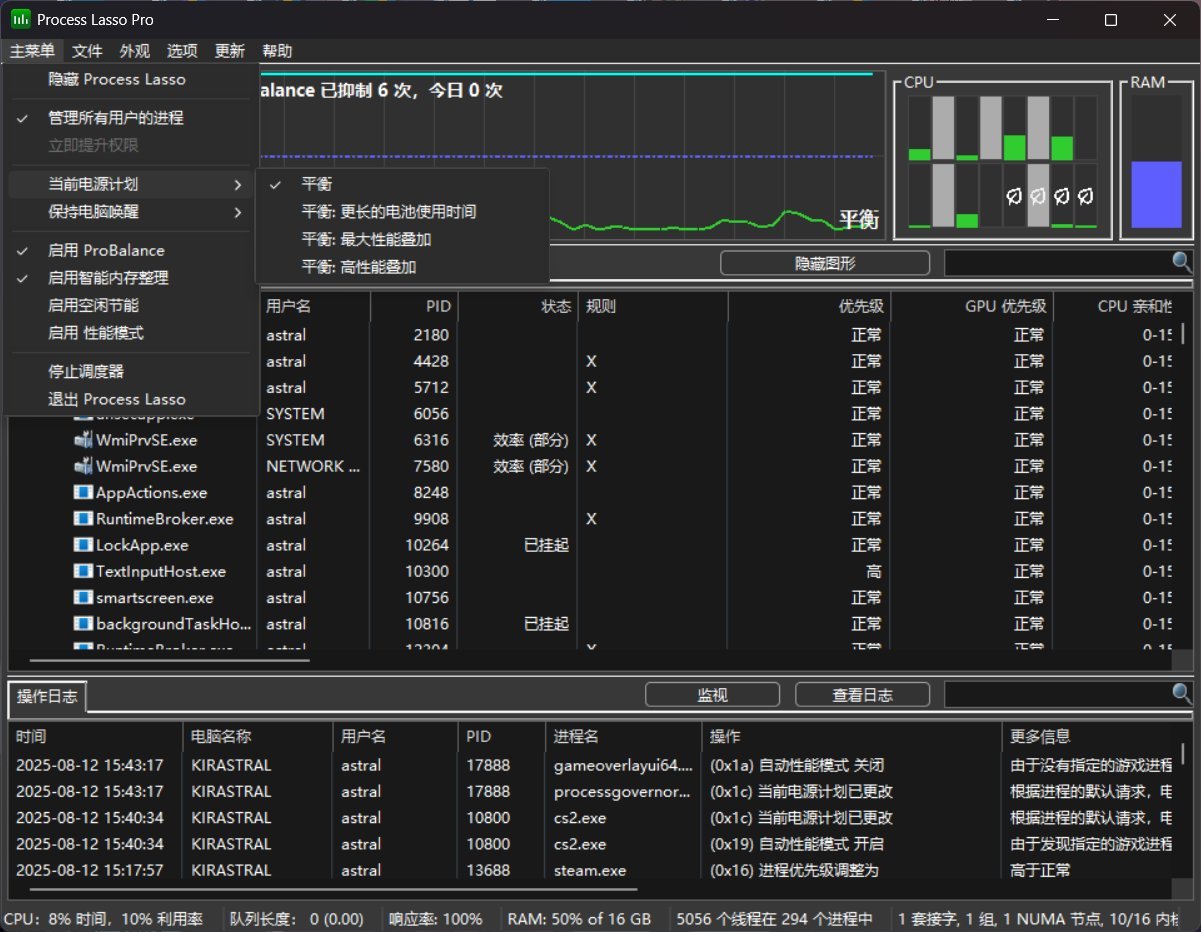This screenshot has width=1201, height=932.
Task: Open the 文件 menu
Action: [88, 51]
